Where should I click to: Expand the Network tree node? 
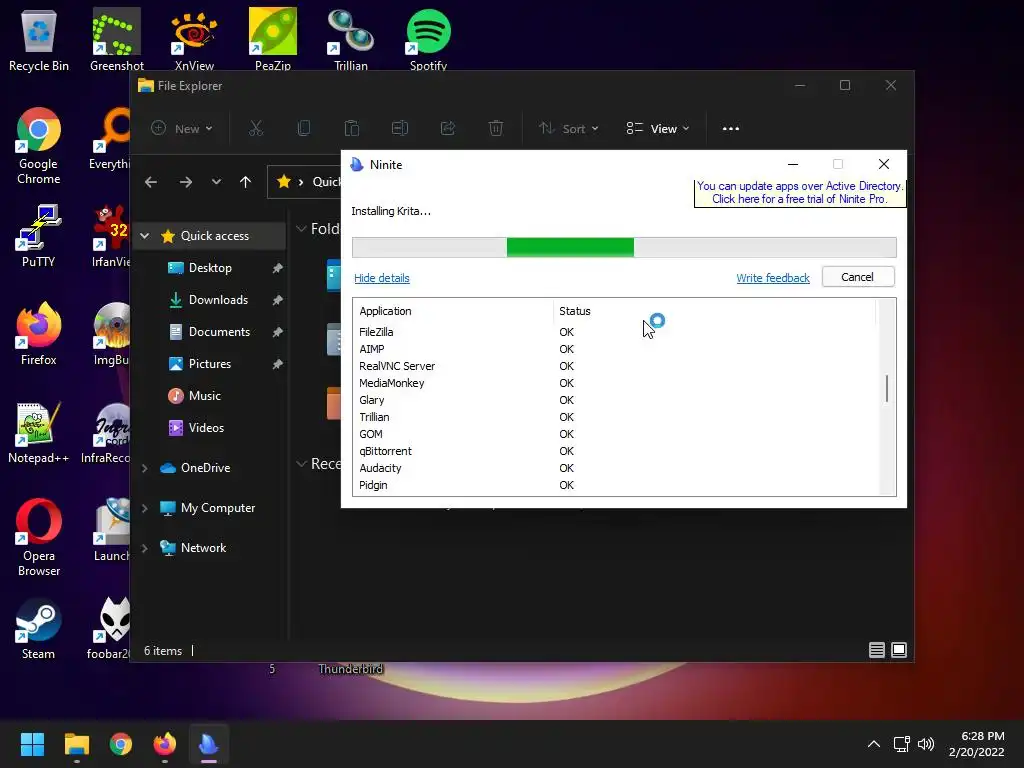coord(145,548)
